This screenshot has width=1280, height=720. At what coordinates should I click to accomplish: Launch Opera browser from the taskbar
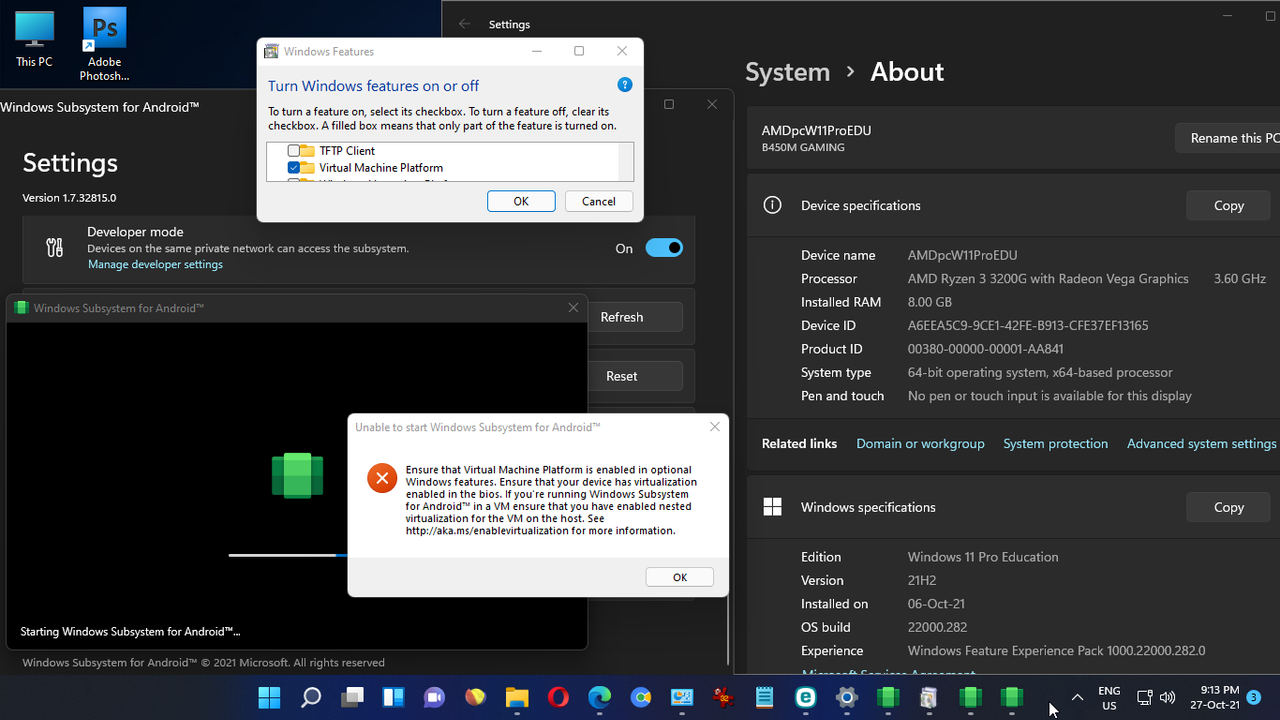point(558,697)
